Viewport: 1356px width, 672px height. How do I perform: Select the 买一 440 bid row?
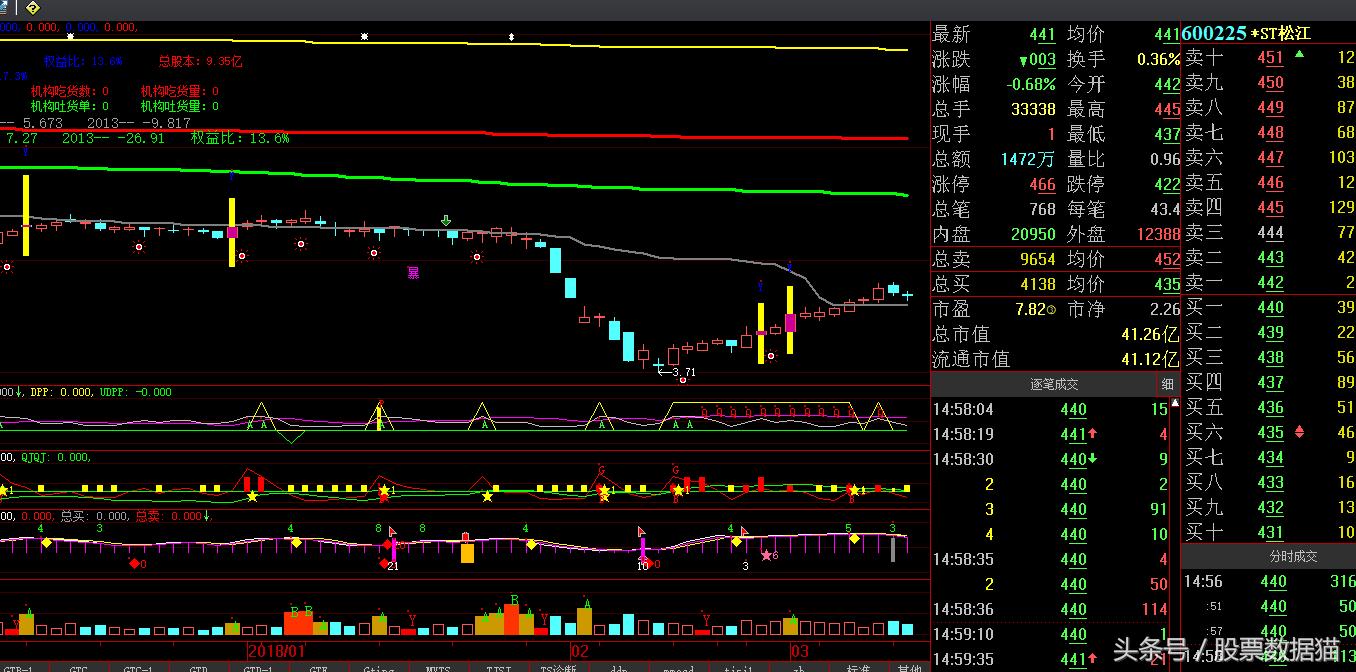[x=1269, y=308]
